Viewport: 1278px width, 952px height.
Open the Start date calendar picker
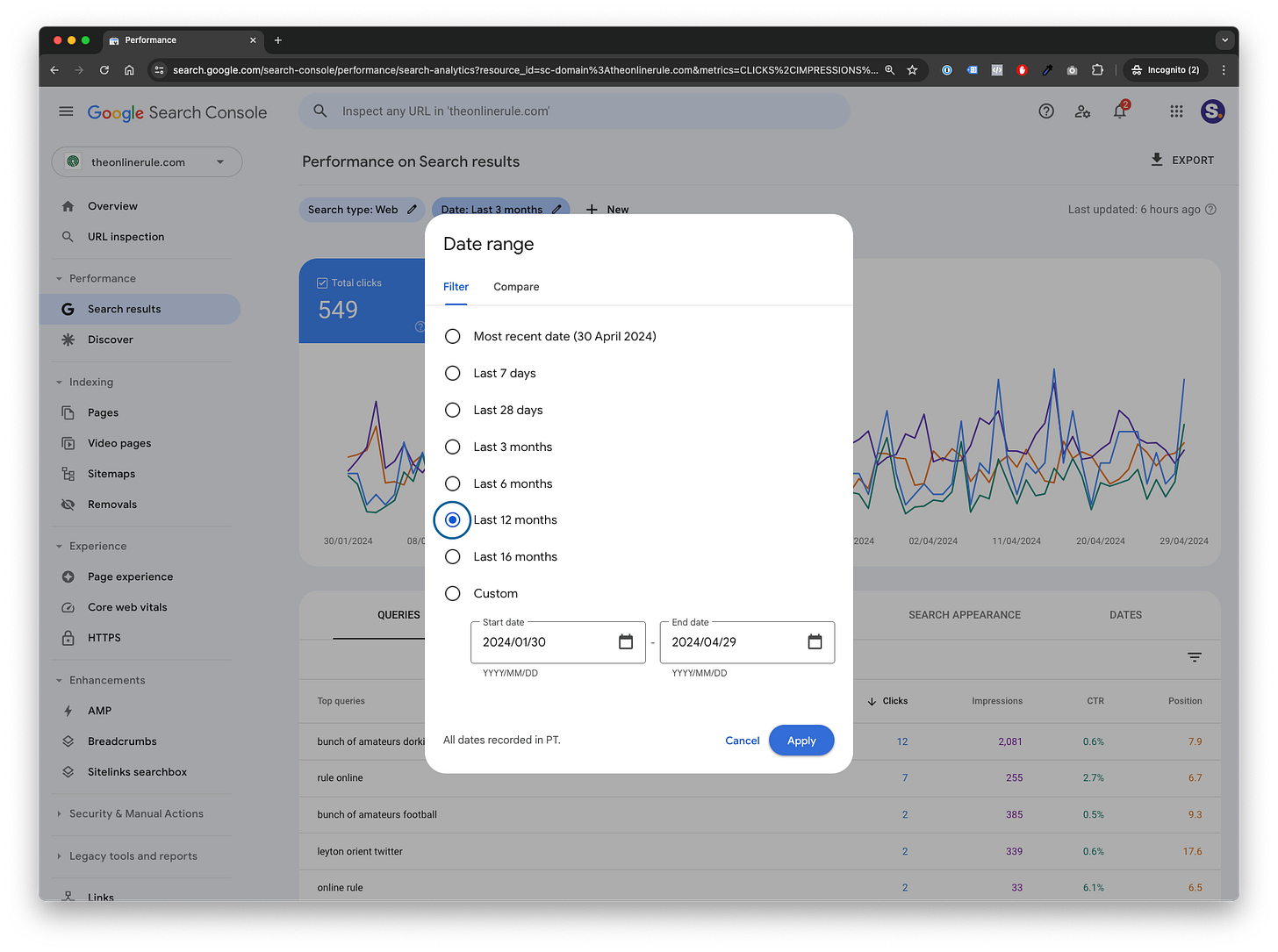tap(626, 642)
